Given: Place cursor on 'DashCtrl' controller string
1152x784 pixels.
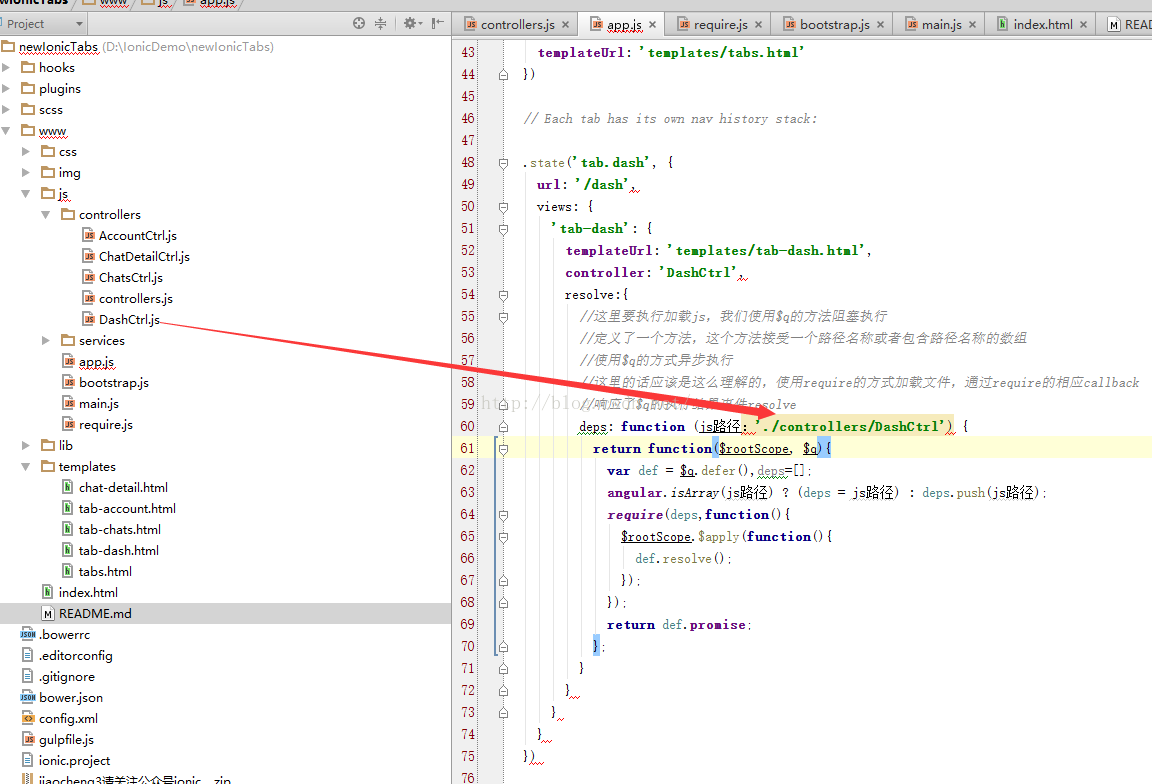Looking at the screenshot, I should 698,273.
